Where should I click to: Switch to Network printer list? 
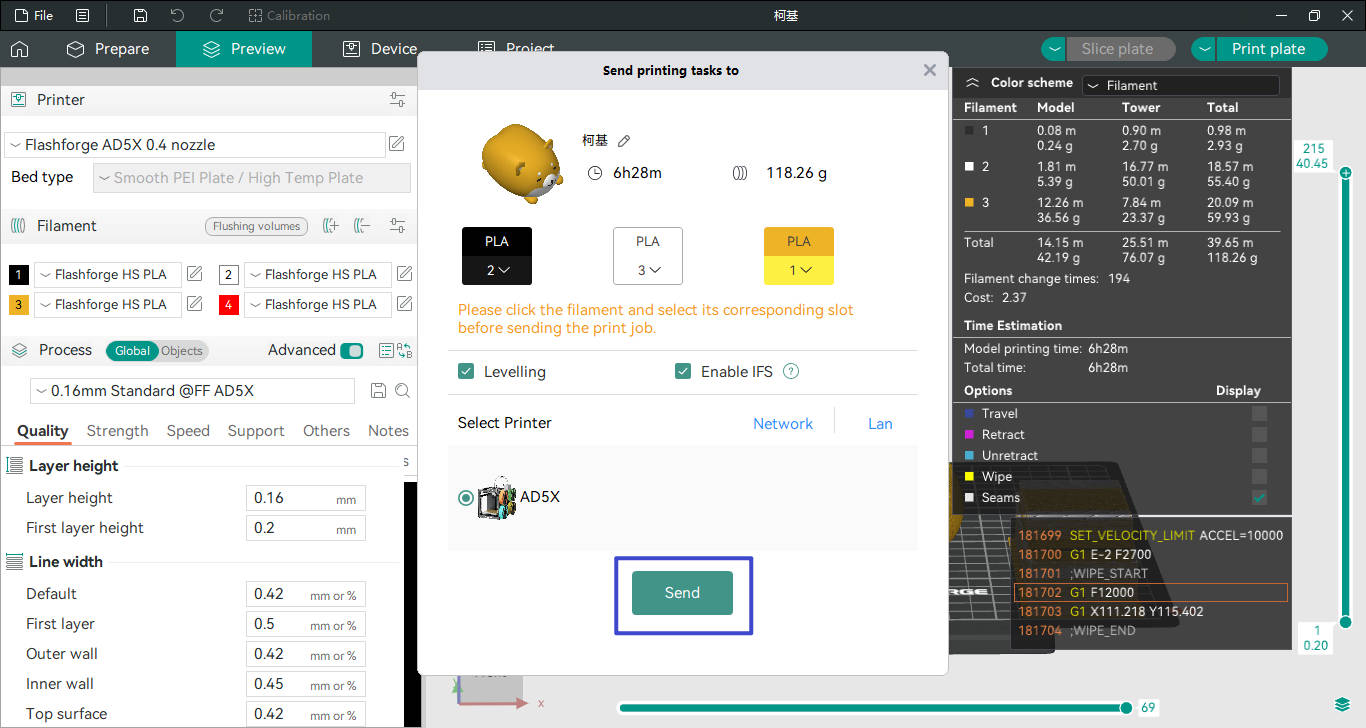[x=783, y=424]
